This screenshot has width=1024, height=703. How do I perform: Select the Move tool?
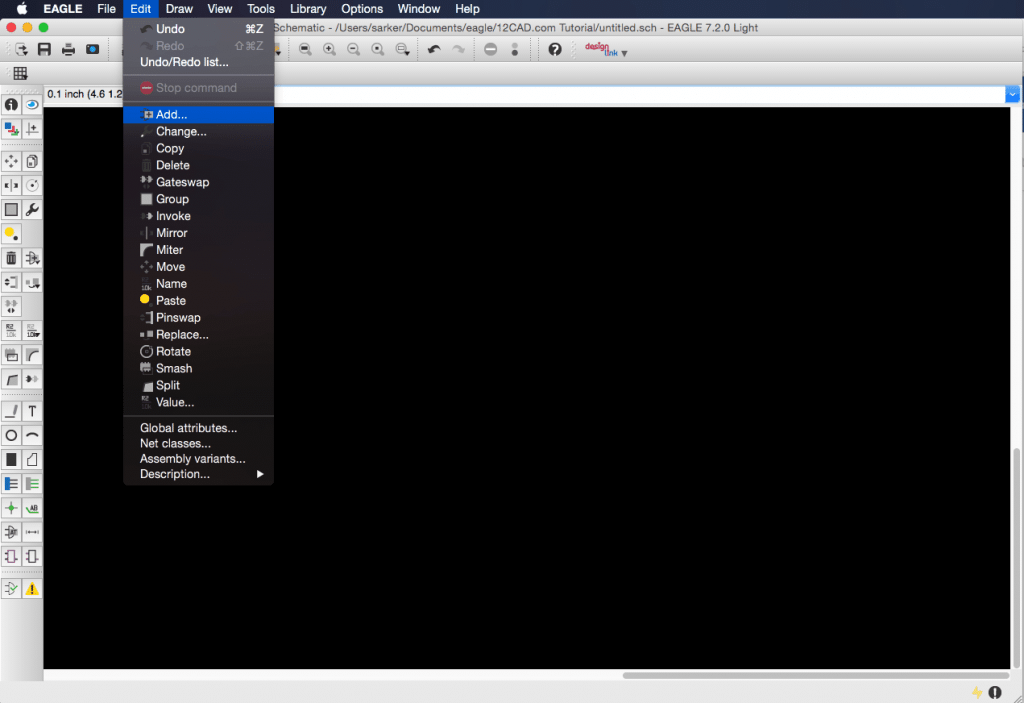[x=10, y=160]
